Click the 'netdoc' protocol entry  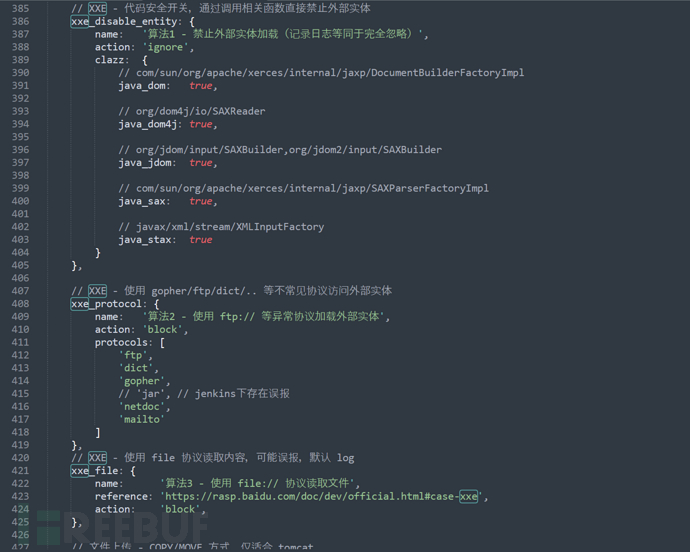pos(142,407)
